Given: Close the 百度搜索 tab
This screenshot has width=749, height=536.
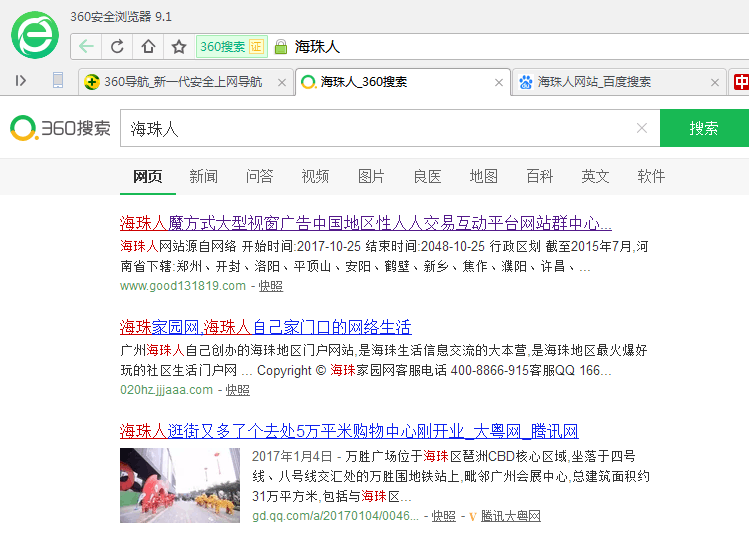Looking at the screenshot, I should [715, 83].
